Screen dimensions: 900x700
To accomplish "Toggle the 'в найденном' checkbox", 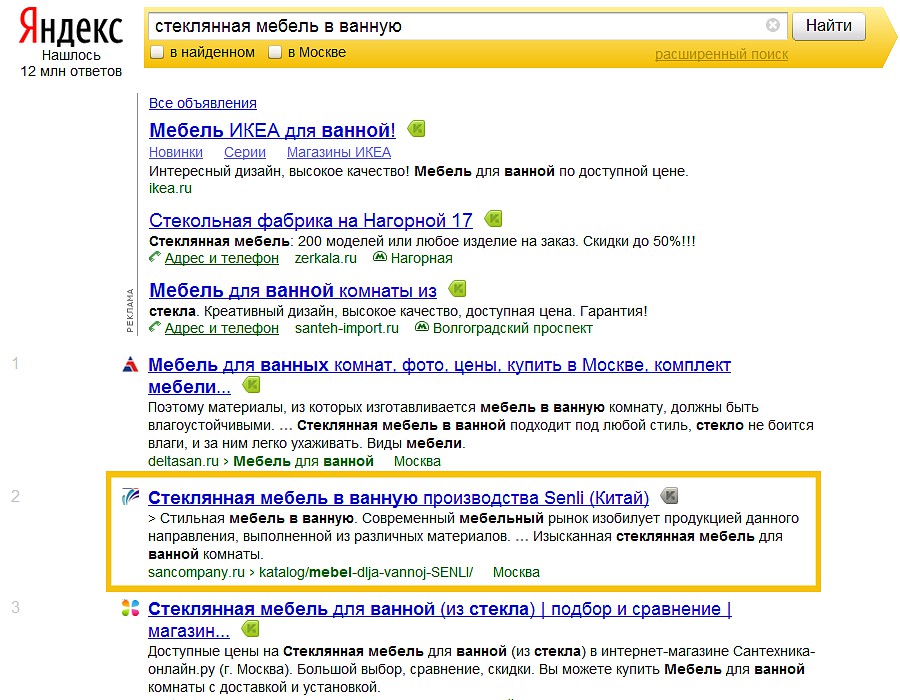I will (x=157, y=52).
